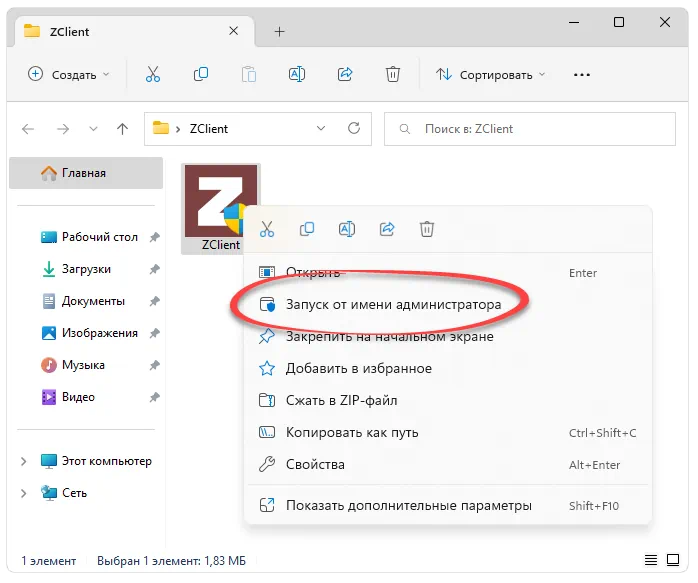698x583 pixels.
Task: Open Загрузки in the sidebar
Action: 86,269
